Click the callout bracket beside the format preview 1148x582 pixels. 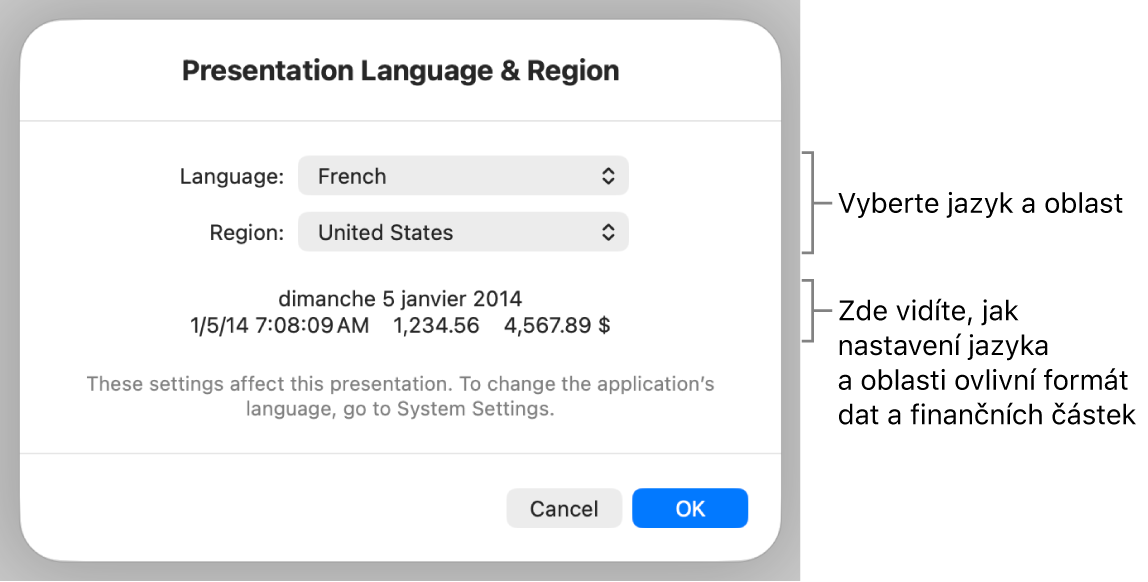(x=812, y=311)
